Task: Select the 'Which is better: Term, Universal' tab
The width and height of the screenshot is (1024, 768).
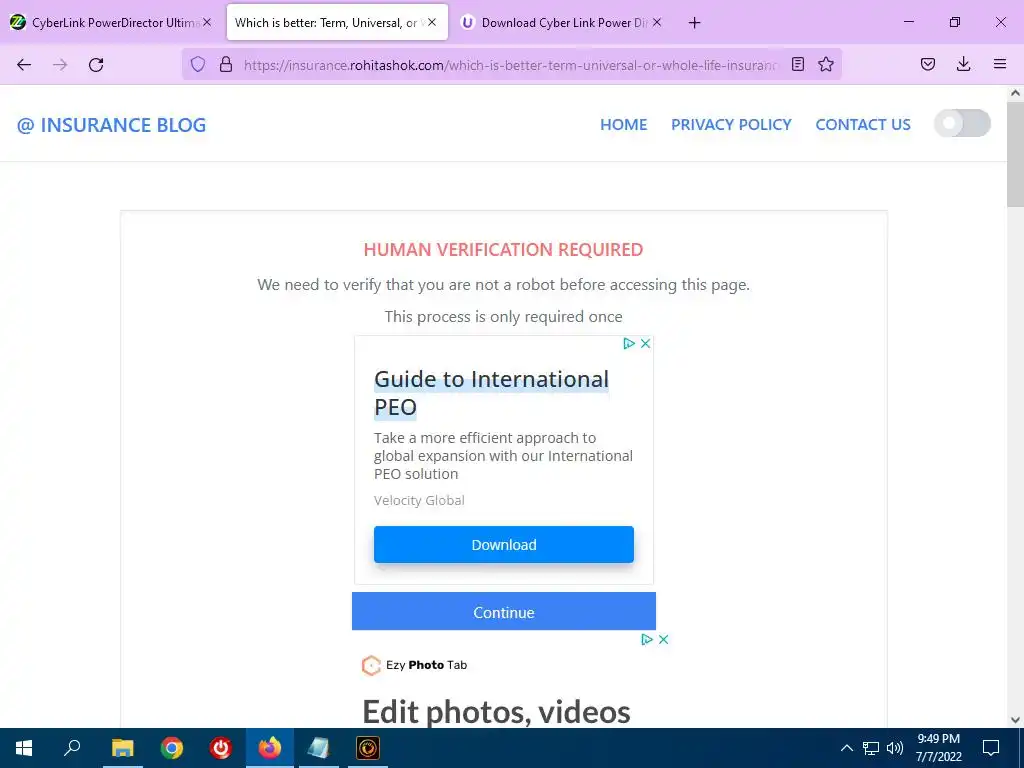Action: click(x=338, y=22)
